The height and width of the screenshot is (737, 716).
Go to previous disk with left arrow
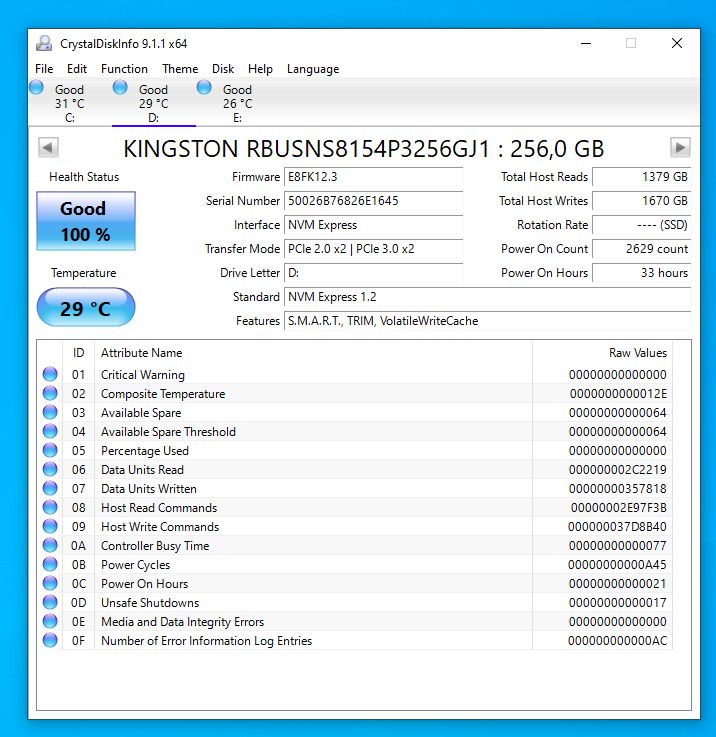pyautogui.click(x=48, y=148)
